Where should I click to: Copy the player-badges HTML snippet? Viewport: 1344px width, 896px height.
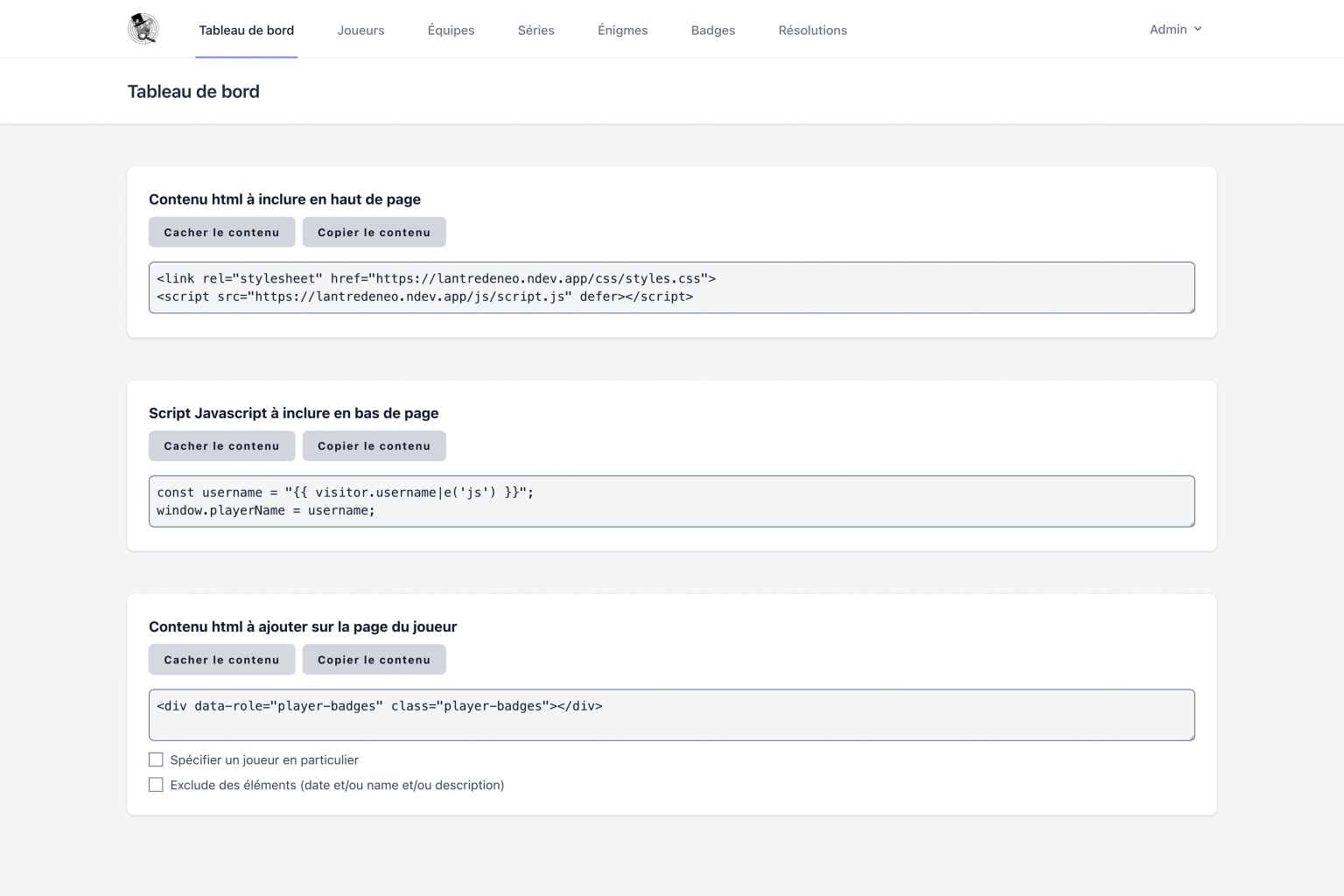pyautogui.click(x=374, y=659)
